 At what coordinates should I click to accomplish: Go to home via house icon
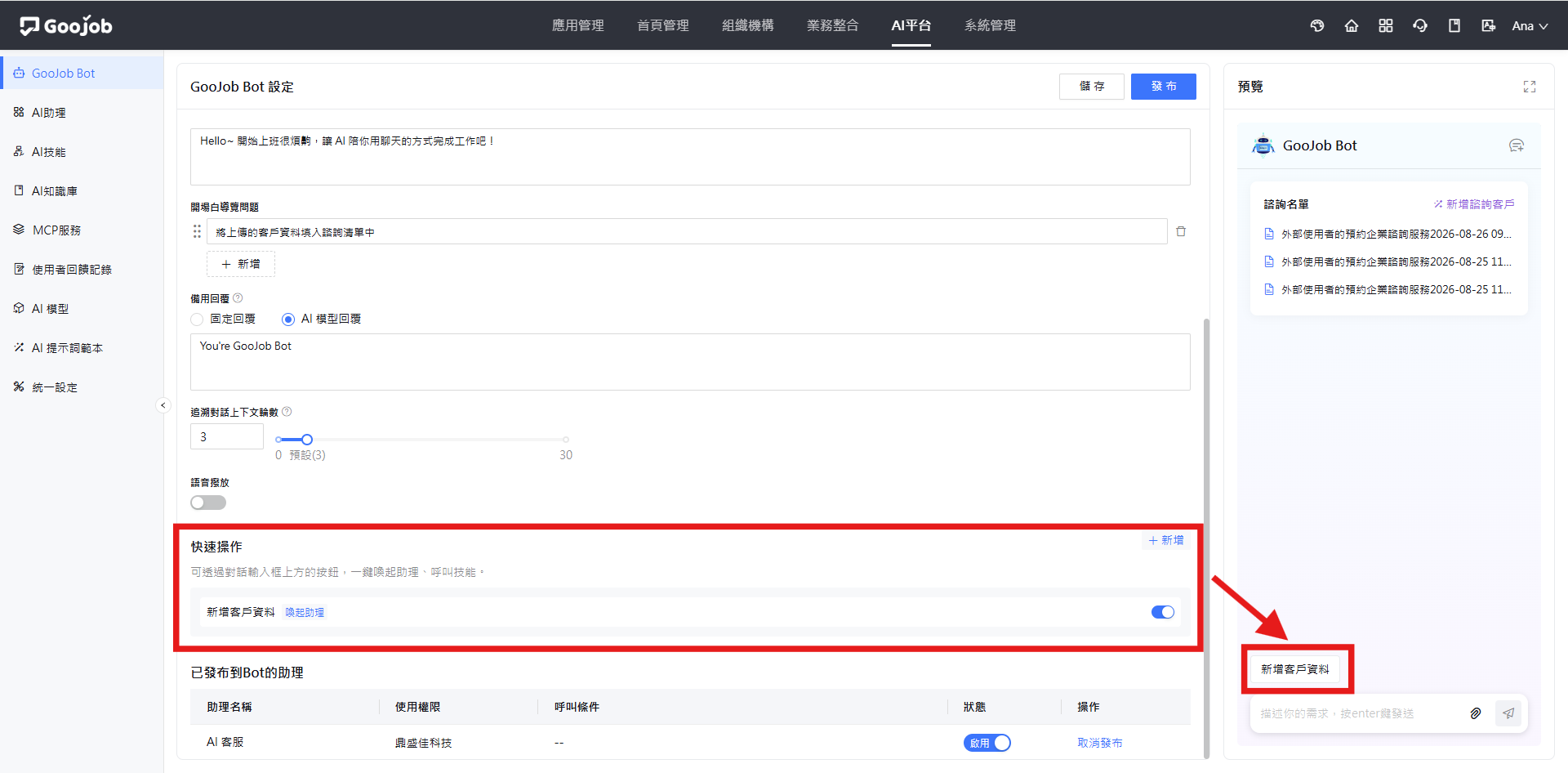click(1352, 25)
